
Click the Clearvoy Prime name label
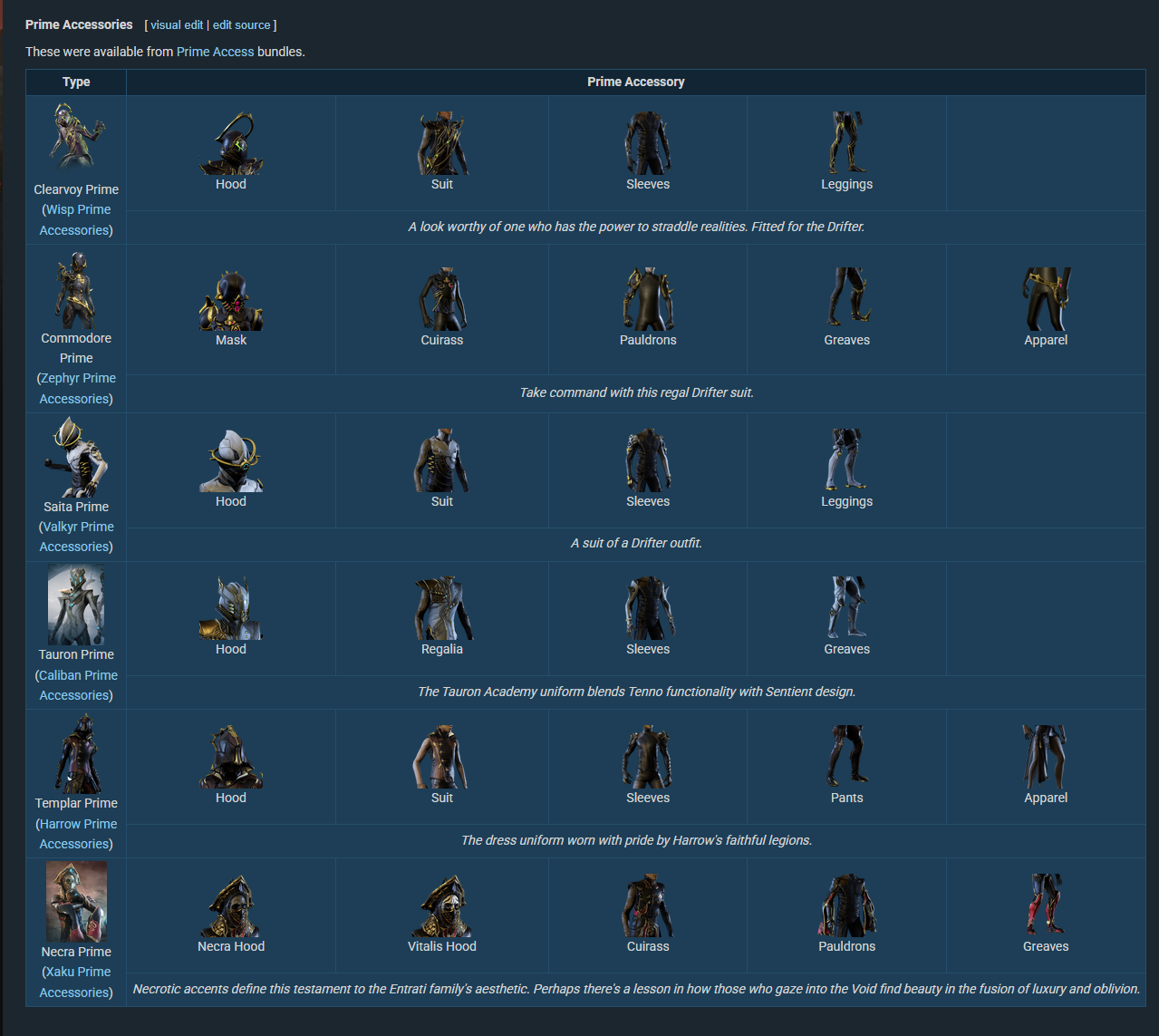click(x=76, y=189)
